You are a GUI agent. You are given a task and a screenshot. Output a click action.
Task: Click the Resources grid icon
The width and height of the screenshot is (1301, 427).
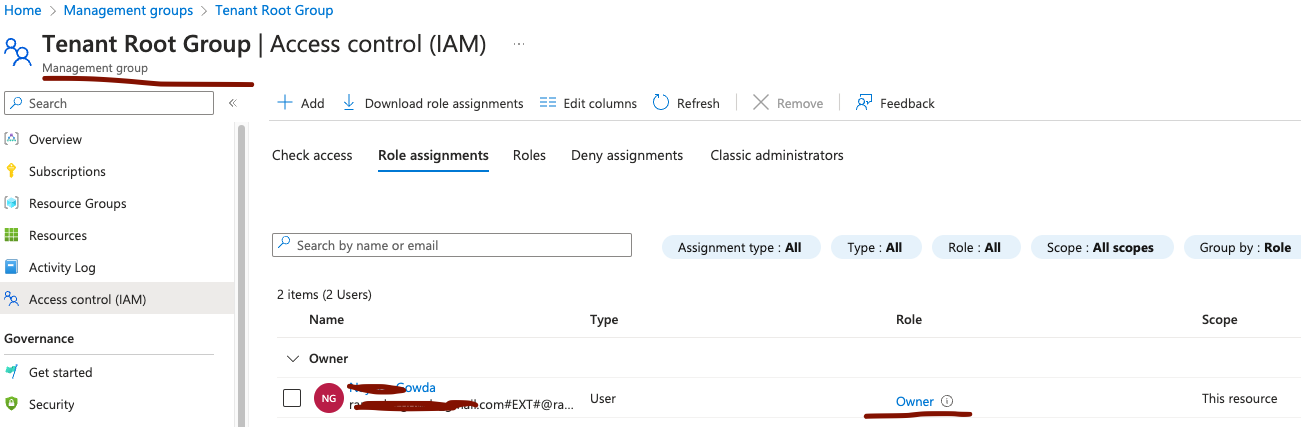coord(12,235)
